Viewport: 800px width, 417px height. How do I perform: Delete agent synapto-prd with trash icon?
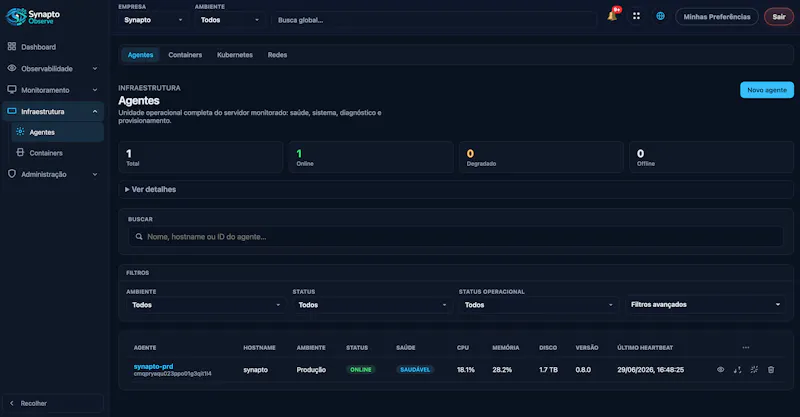tap(771, 370)
